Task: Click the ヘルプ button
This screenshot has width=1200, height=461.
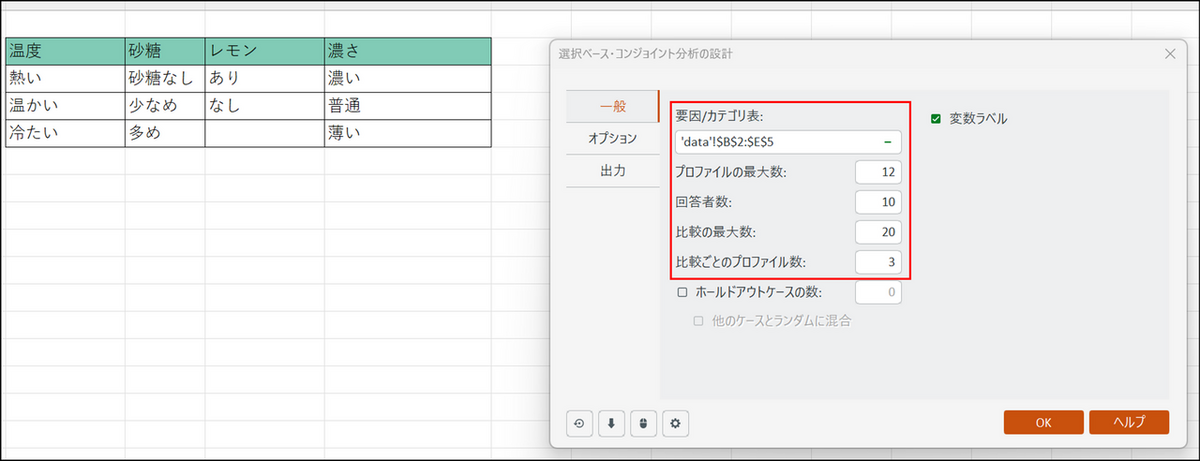Action: [x=1128, y=422]
